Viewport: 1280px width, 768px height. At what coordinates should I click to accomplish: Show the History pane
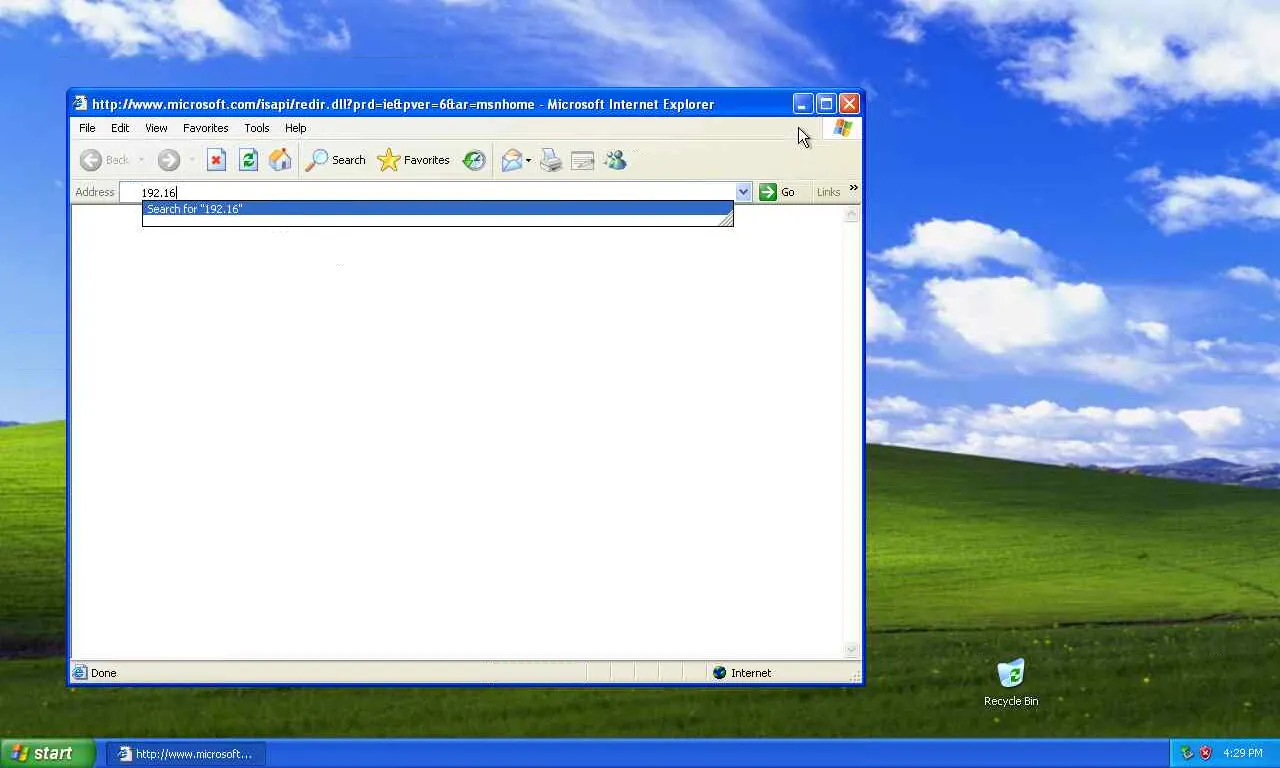click(x=474, y=160)
